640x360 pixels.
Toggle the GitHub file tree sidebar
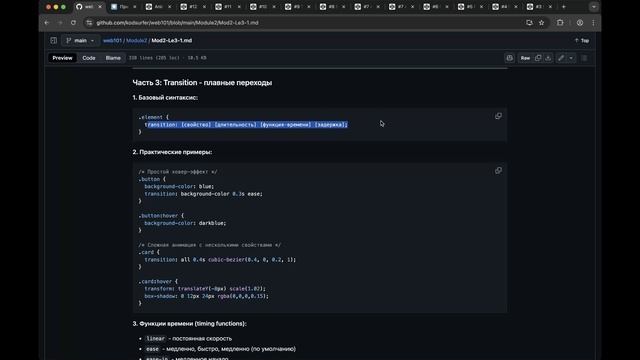[53, 40]
